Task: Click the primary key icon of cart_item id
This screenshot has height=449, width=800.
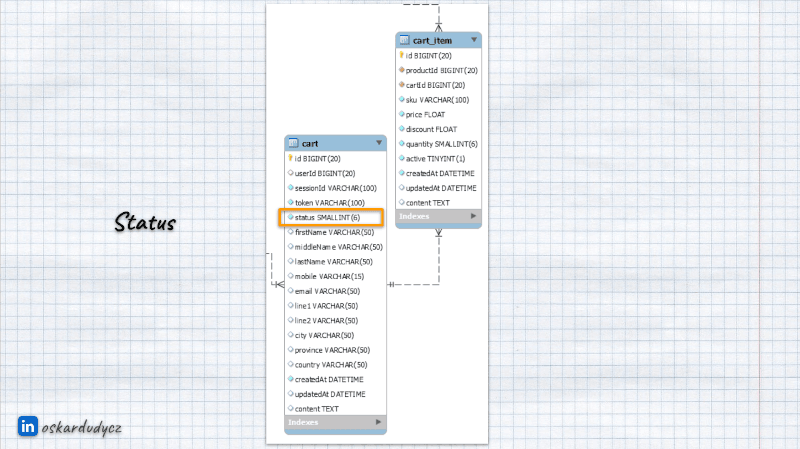Action: click(x=402, y=55)
